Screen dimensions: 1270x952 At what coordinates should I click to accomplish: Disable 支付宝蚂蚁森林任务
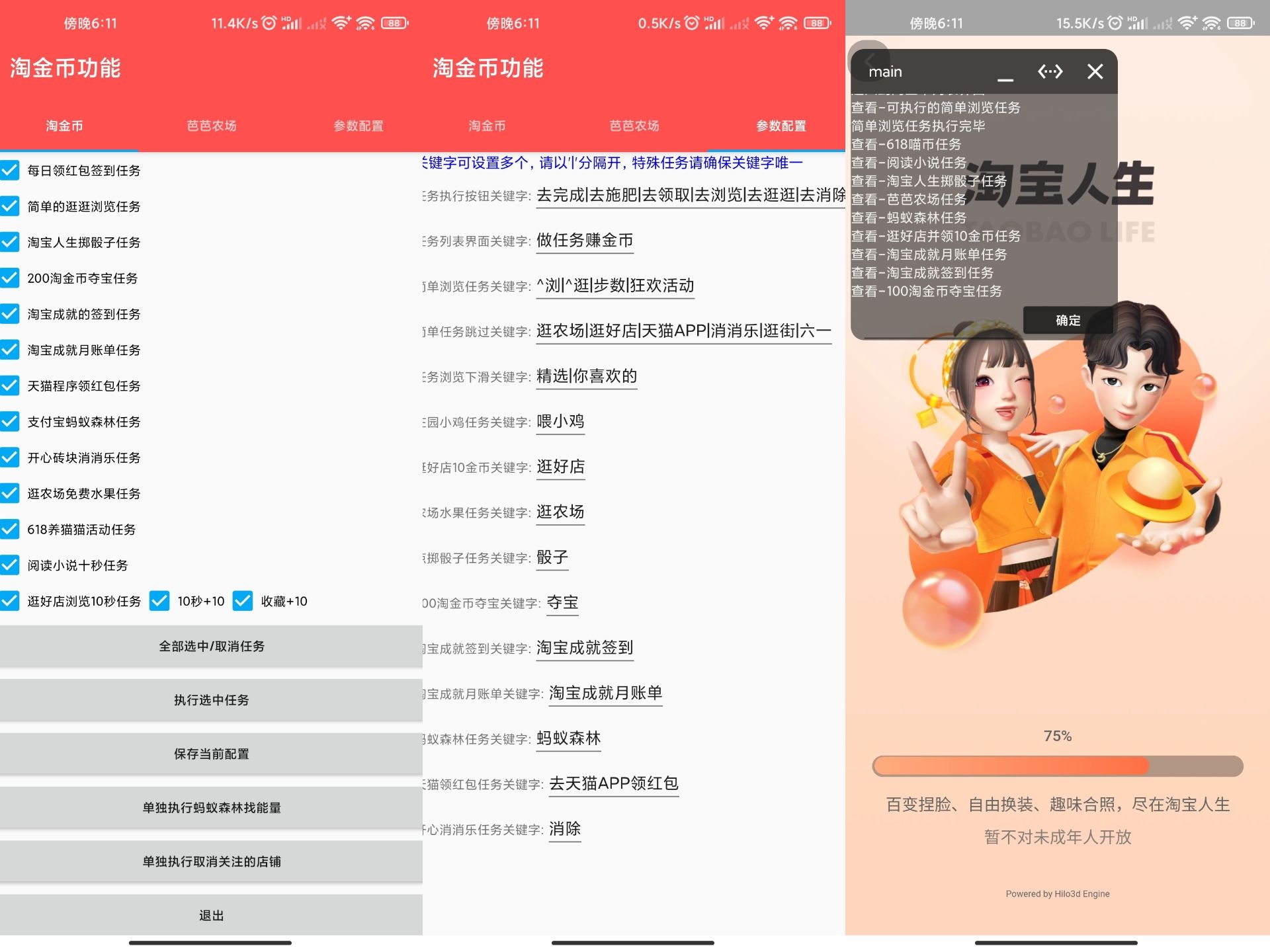click(x=10, y=422)
